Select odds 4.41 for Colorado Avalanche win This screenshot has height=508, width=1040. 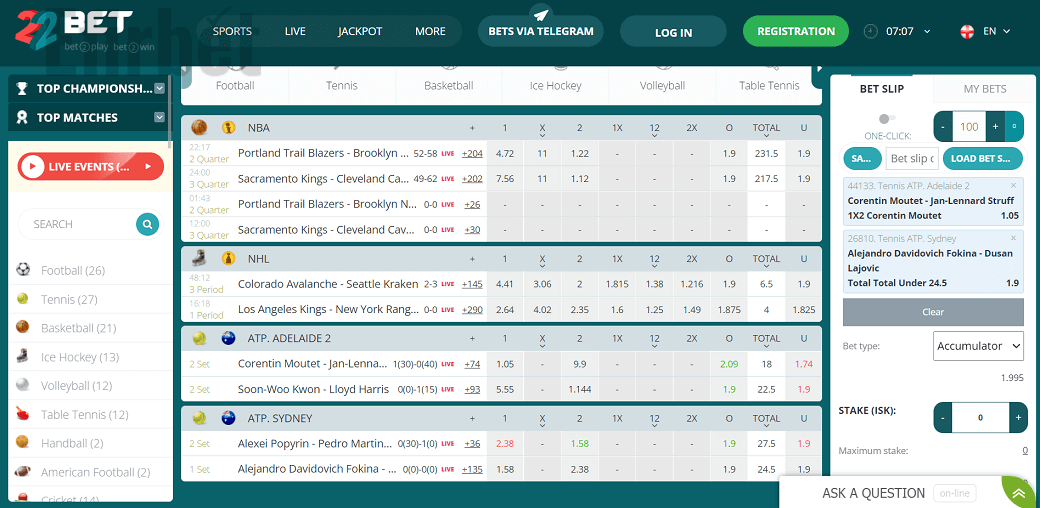[x=505, y=284]
